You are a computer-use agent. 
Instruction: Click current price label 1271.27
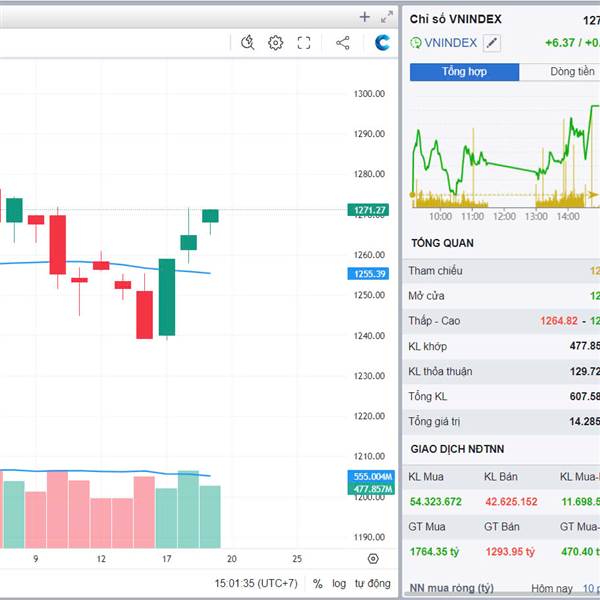pyautogui.click(x=368, y=210)
